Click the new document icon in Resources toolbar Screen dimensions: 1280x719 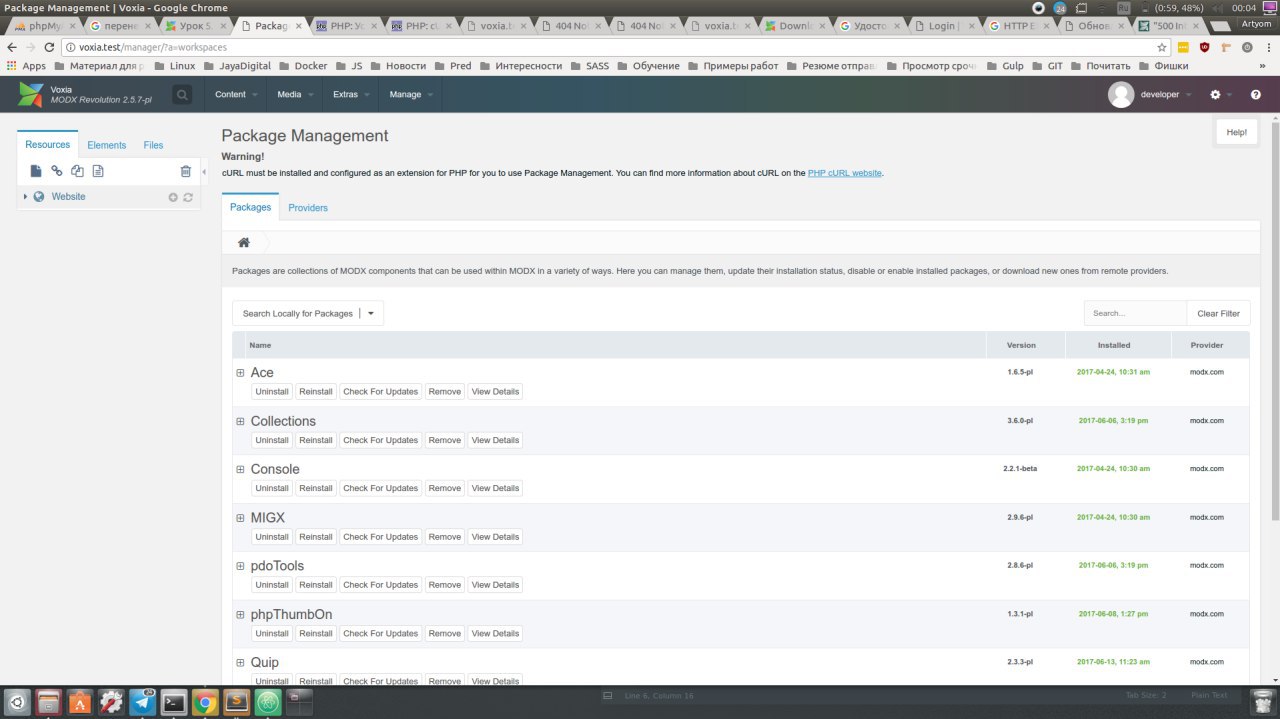[36, 171]
